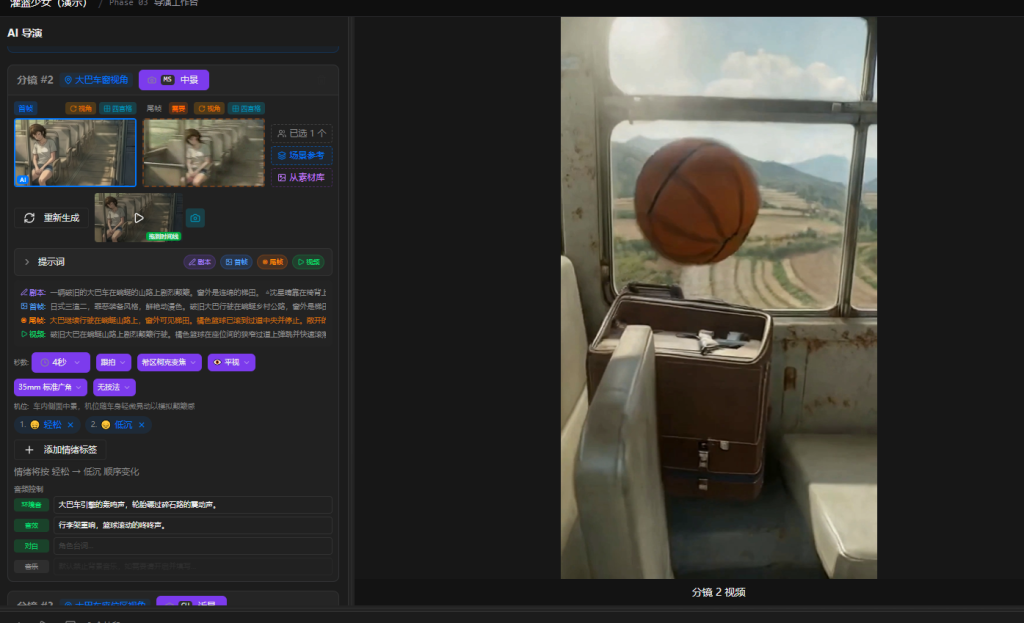Click 视角 refresh chip above first frame
1024x623 pixels.
80,108
